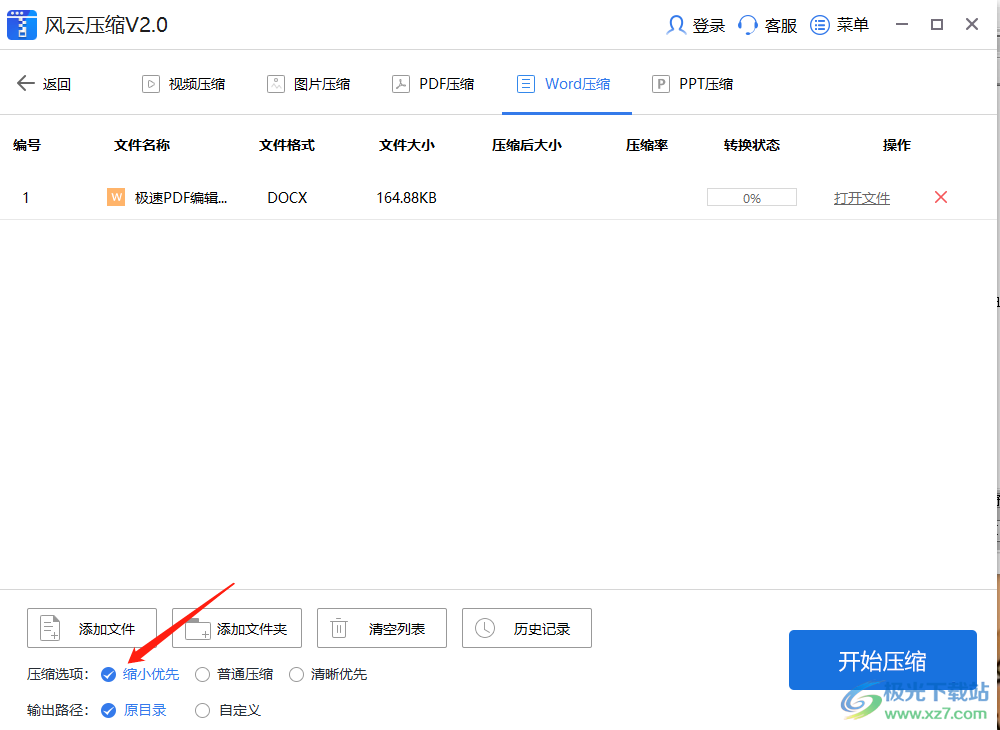Select 自定义 output path option
This screenshot has width=1000, height=730.
click(228, 710)
